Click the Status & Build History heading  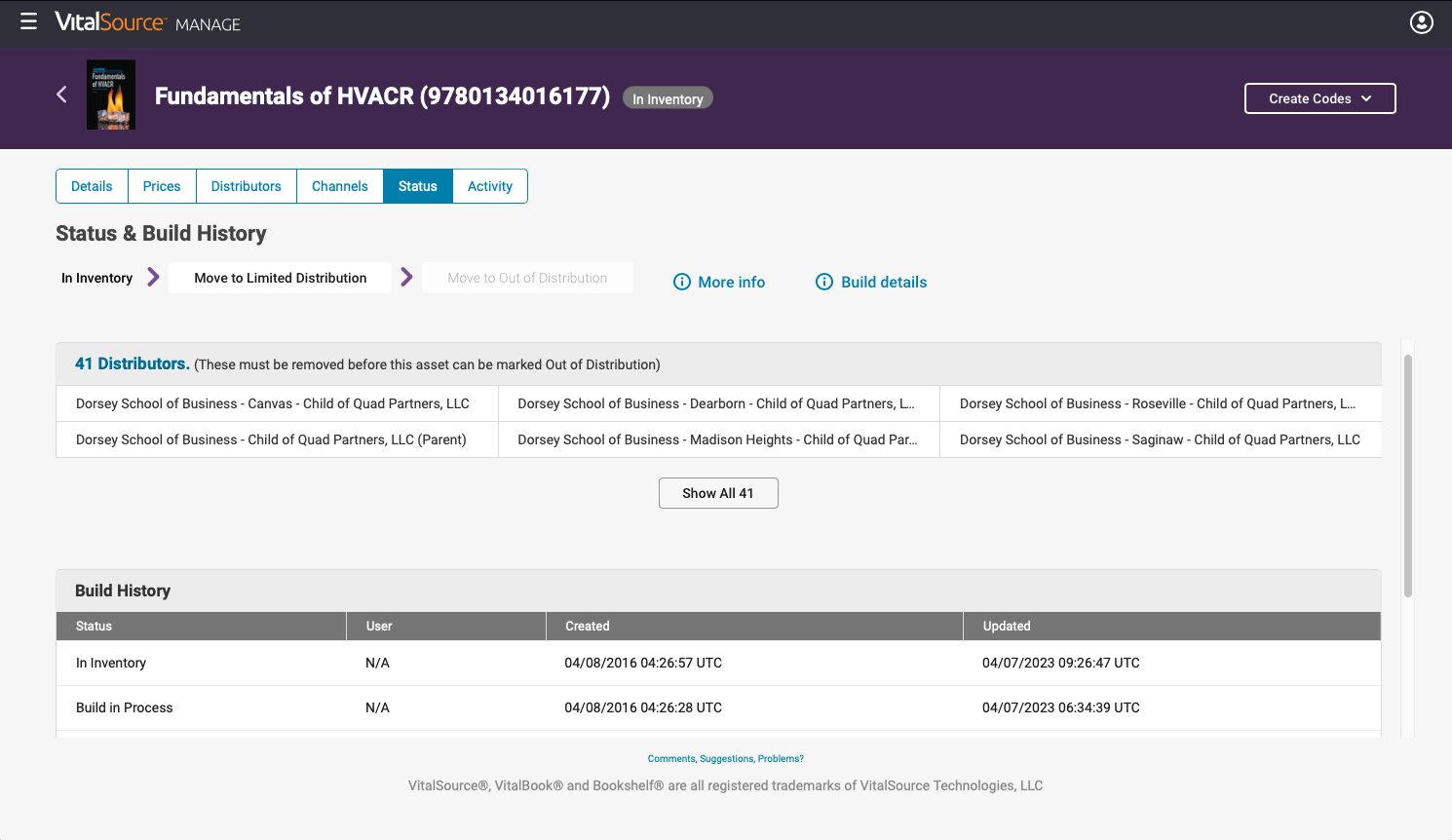[x=161, y=234]
